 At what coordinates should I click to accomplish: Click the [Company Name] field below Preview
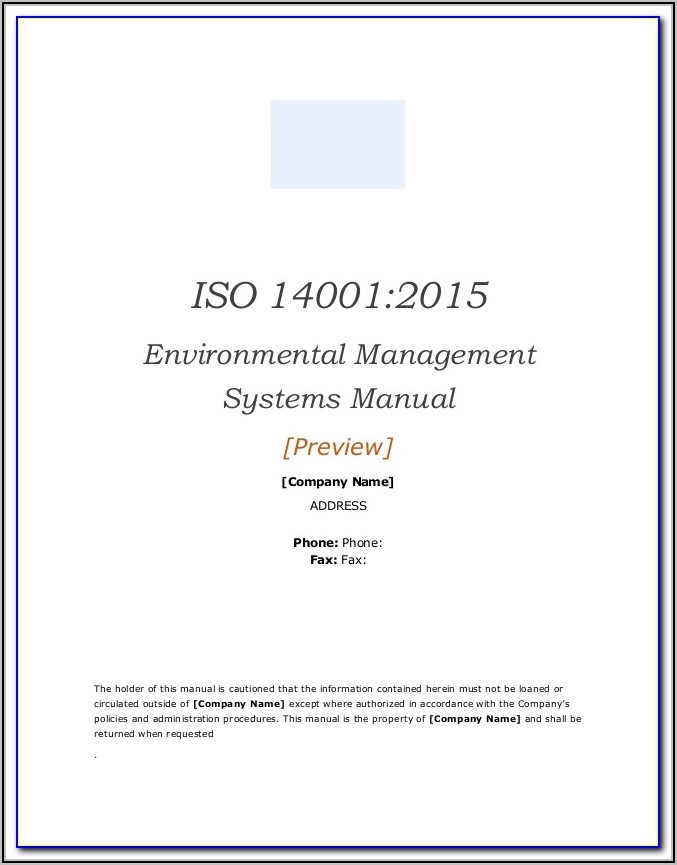pyautogui.click(x=338, y=482)
